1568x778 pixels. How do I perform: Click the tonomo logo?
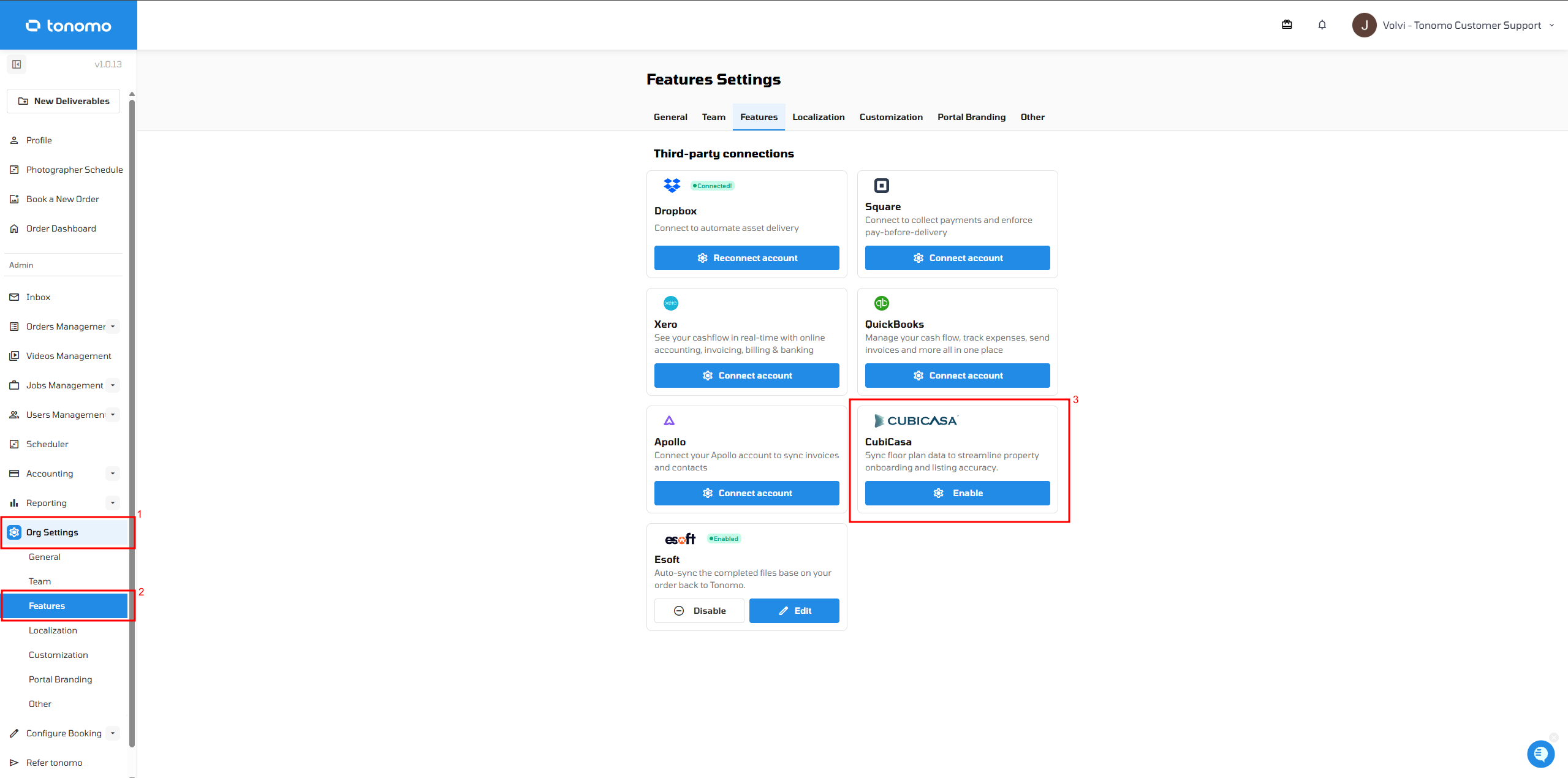click(68, 25)
